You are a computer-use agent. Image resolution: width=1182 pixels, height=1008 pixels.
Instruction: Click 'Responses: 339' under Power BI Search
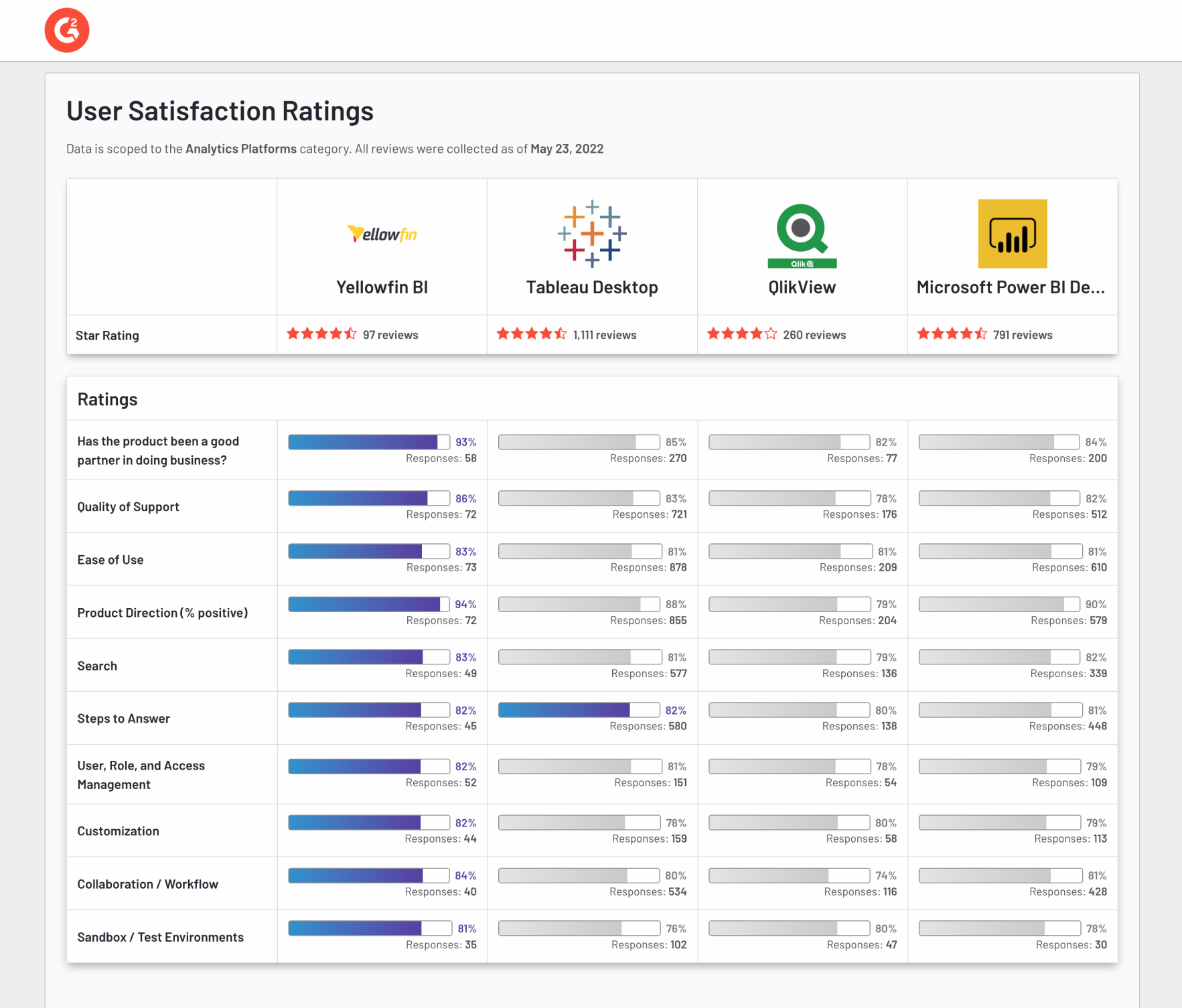1069,673
